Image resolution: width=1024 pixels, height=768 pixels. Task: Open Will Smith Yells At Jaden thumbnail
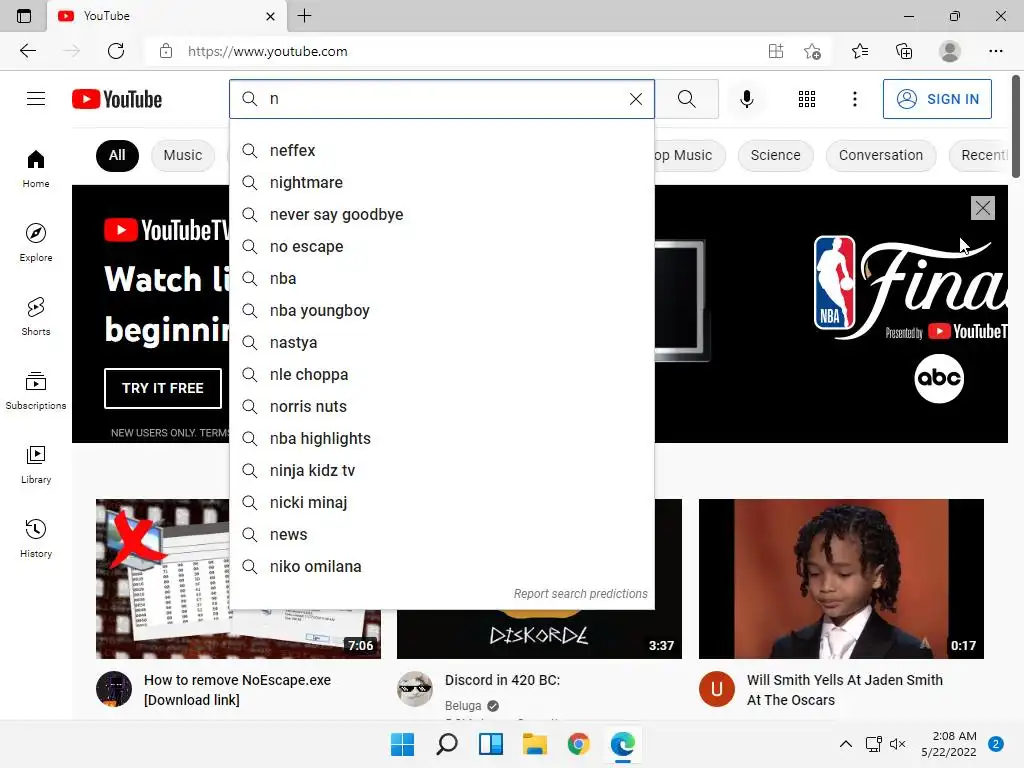(841, 579)
